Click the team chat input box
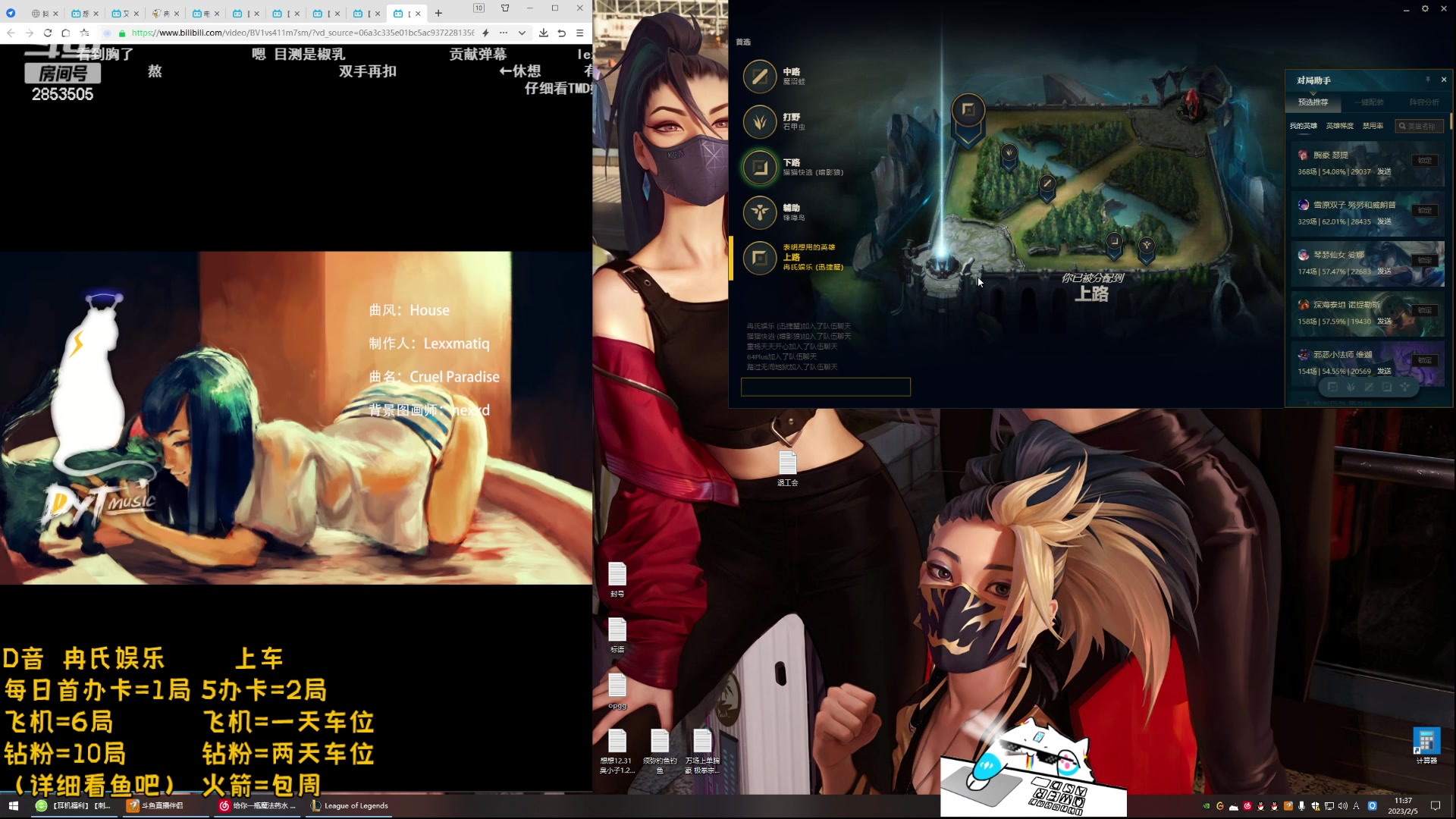This screenshot has width=1456, height=819. tap(825, 387)
